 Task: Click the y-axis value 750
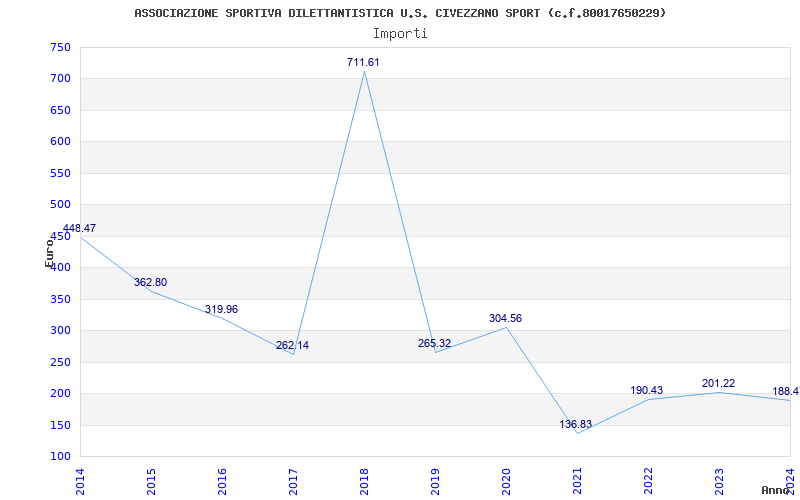[60, 47]
